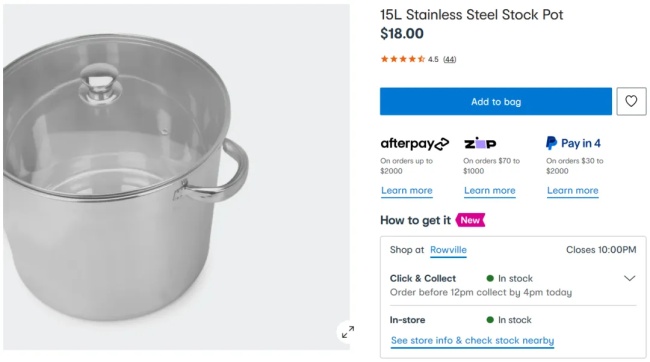Expand product image to fullscreen
Screen dimensions: 650x362
(x=348, y=332)
